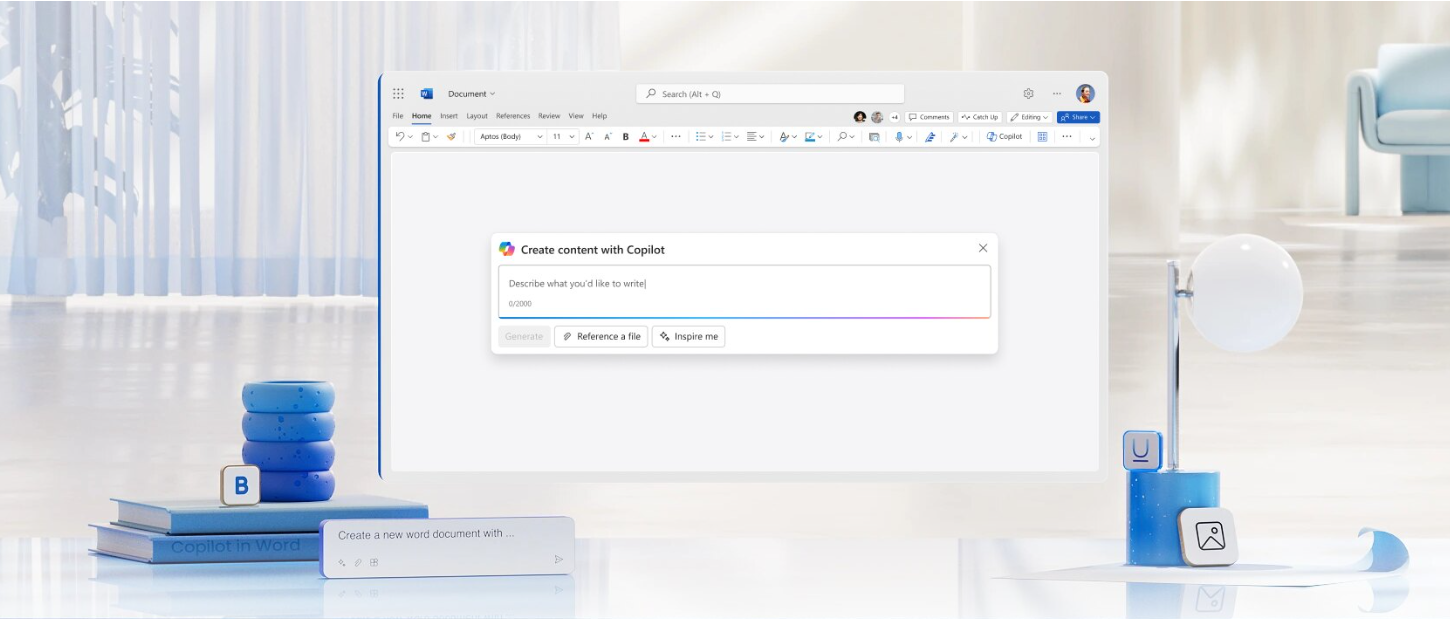Screen dimensions: 1450x619
Task: Open the paste options dropdown arrow
Action: pyautogui.click(x=436, y=137)
